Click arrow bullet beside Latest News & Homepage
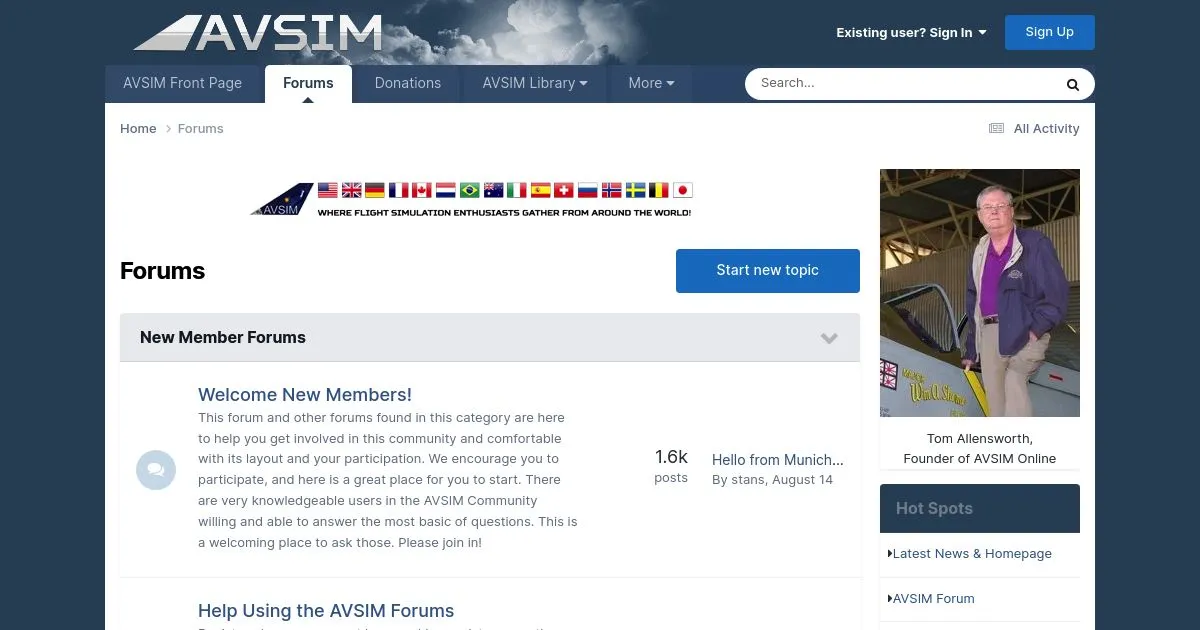 (x=889, y=553)
